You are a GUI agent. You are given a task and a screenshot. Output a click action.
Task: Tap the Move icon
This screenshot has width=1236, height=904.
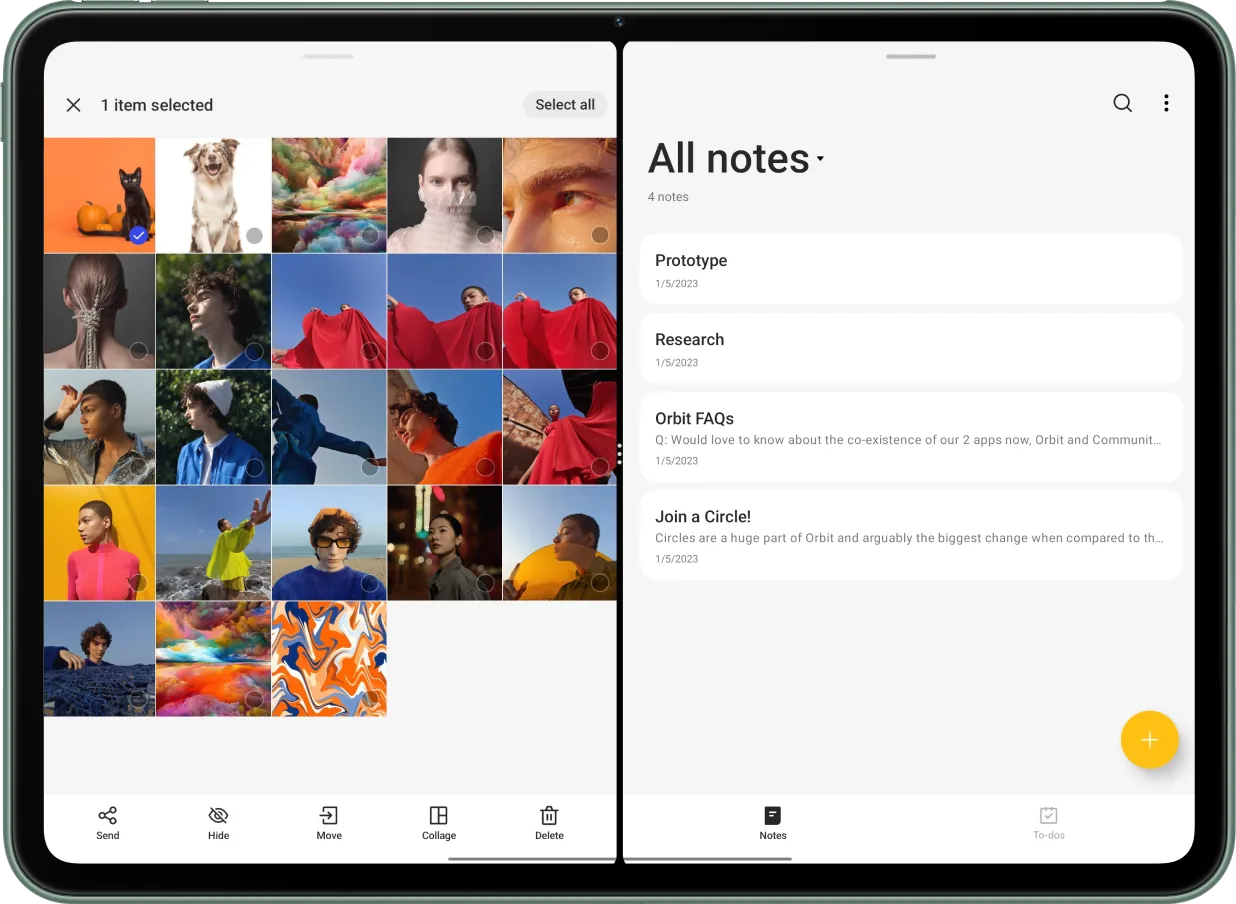point(328,816)
